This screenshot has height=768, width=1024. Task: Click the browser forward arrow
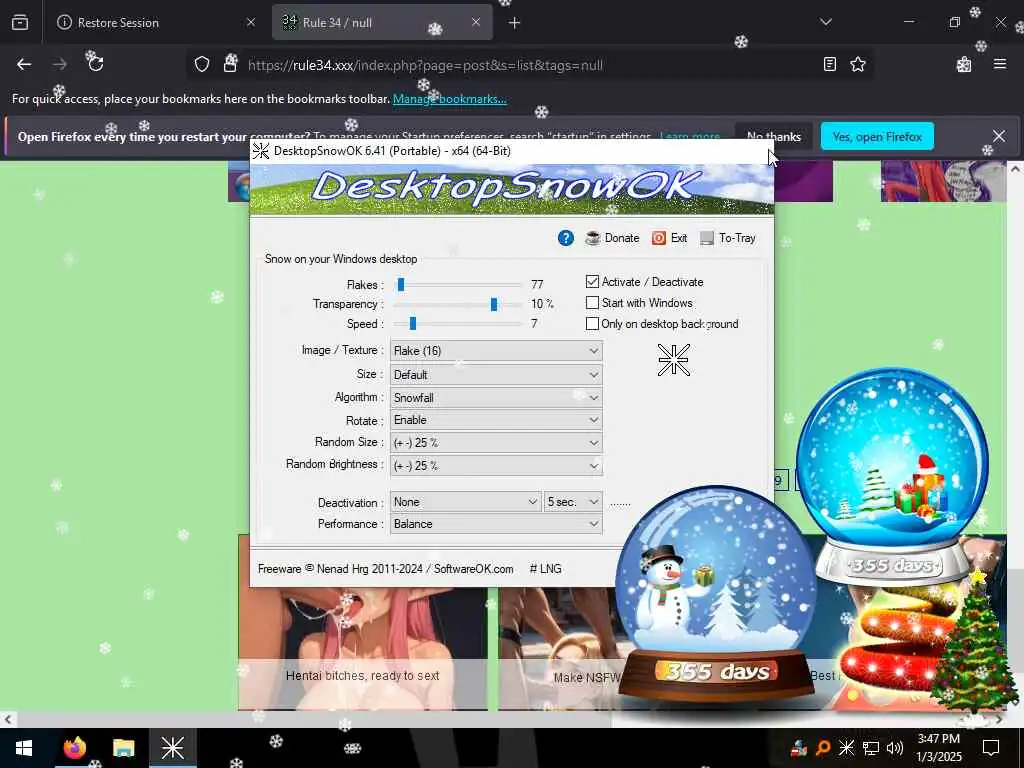click(59, 64)
